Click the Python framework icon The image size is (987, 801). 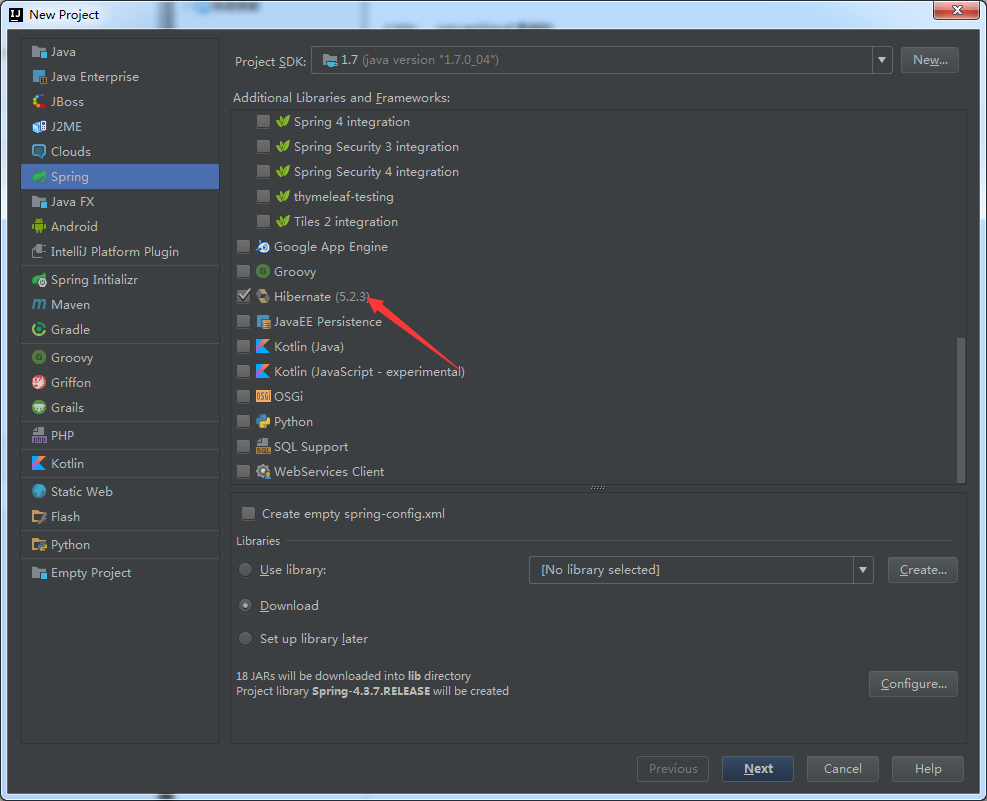click(x=263, y=422)
